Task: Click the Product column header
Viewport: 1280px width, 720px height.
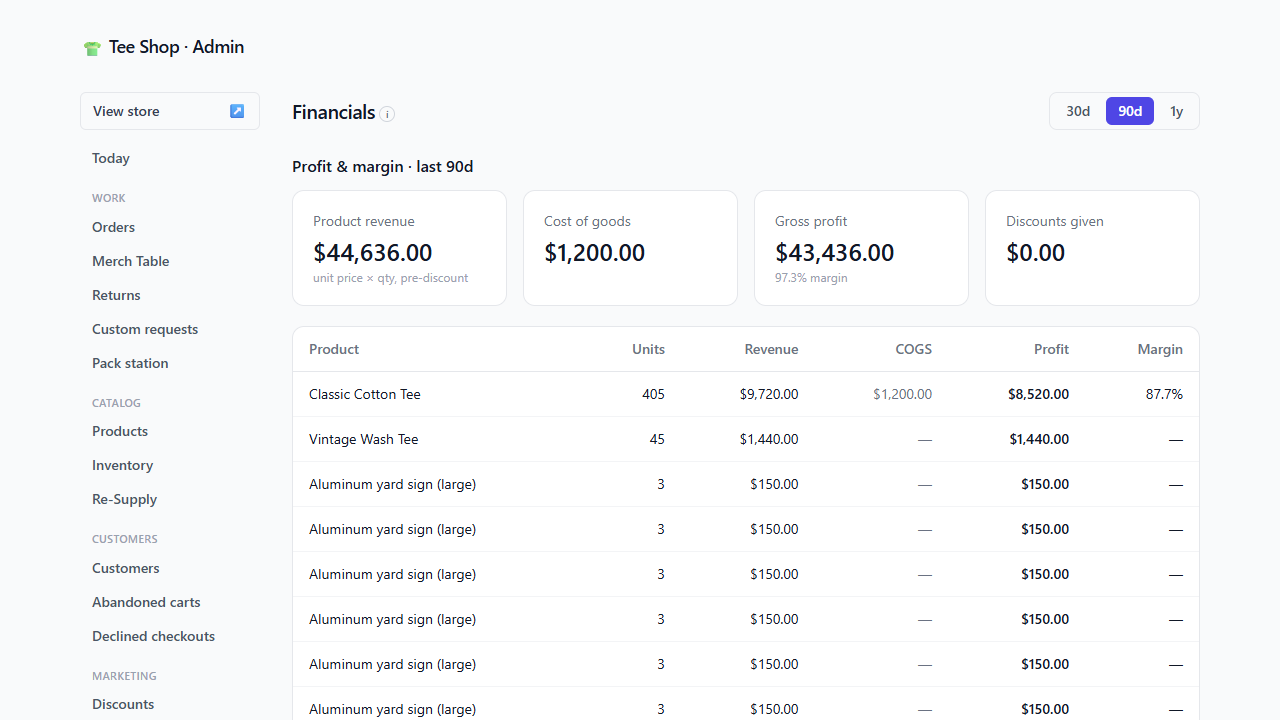Action: [334, 349]
